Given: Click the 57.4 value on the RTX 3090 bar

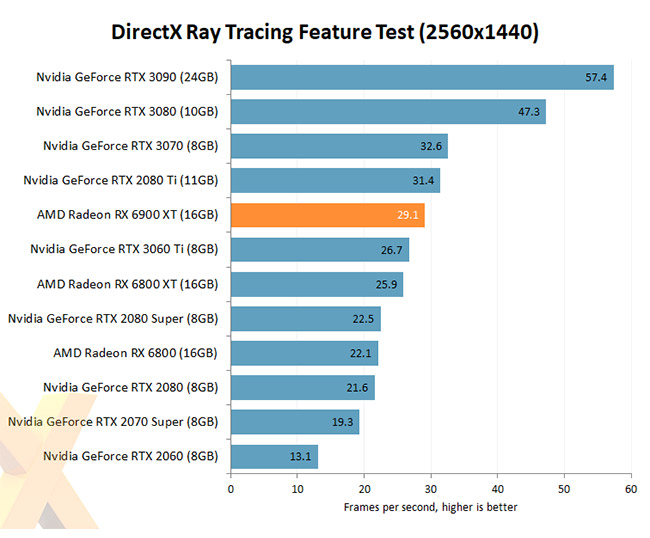Looking at the screenshot, I should pyautogui.click(x=596, y=78).
